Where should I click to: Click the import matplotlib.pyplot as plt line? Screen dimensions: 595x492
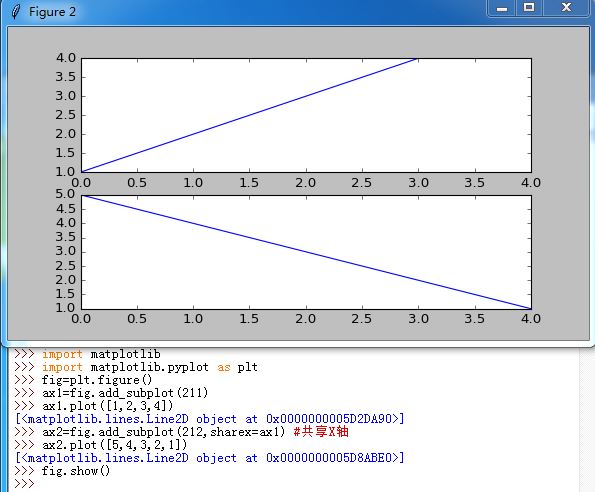150,367
